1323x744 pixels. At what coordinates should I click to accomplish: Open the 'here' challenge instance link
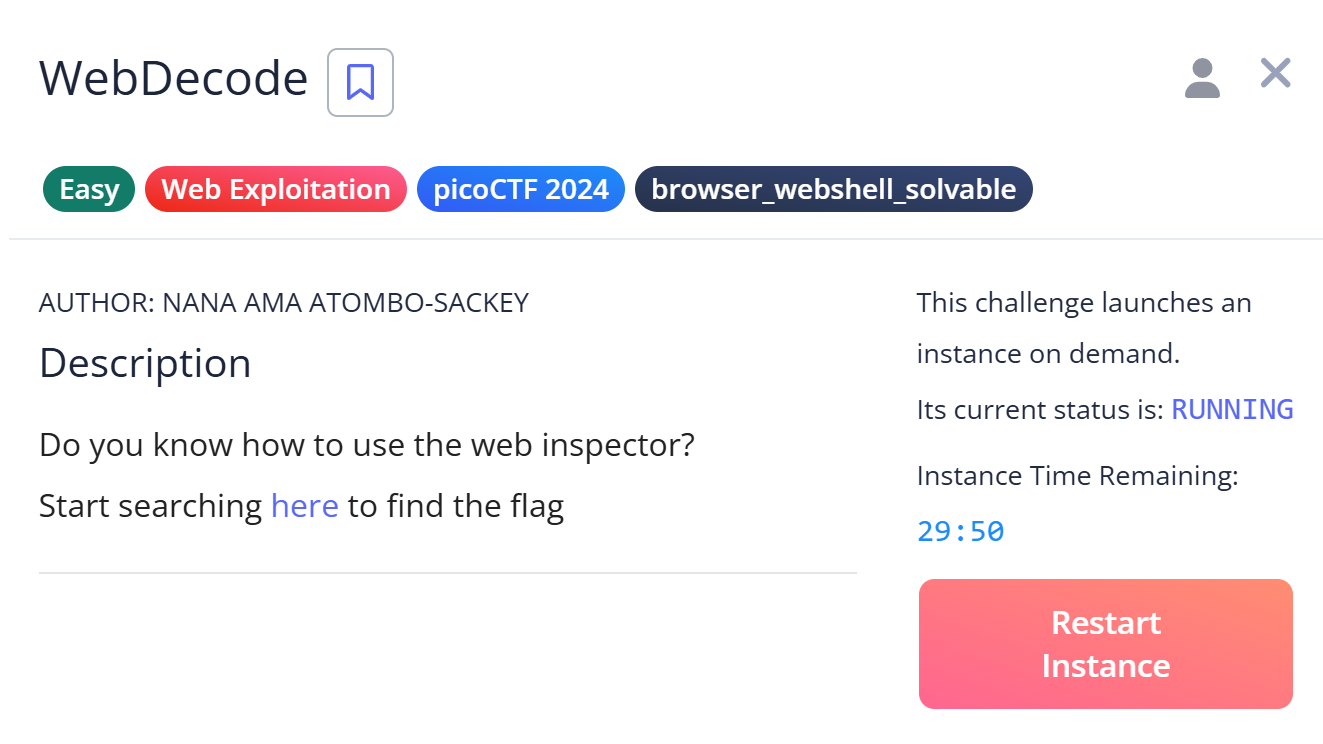click(x=304, y=506)
